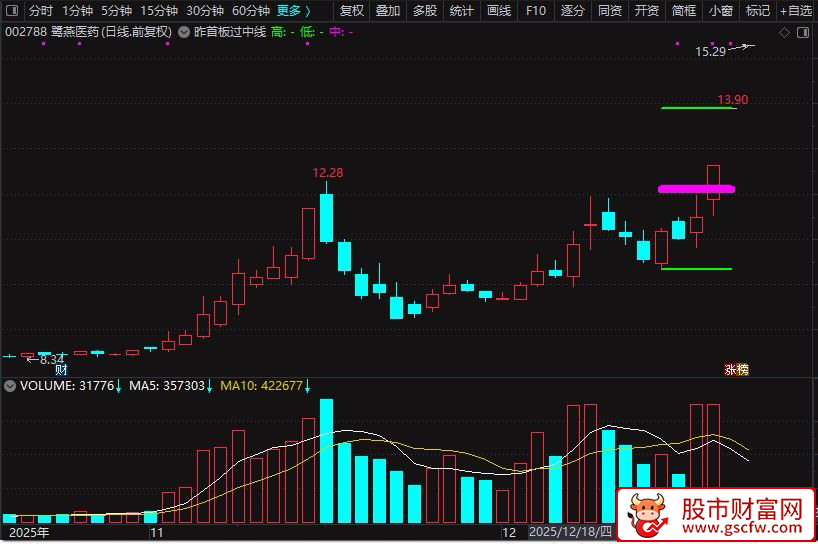
Task: Select the 30分钟 period tab
Action: [x=205, y=10]
